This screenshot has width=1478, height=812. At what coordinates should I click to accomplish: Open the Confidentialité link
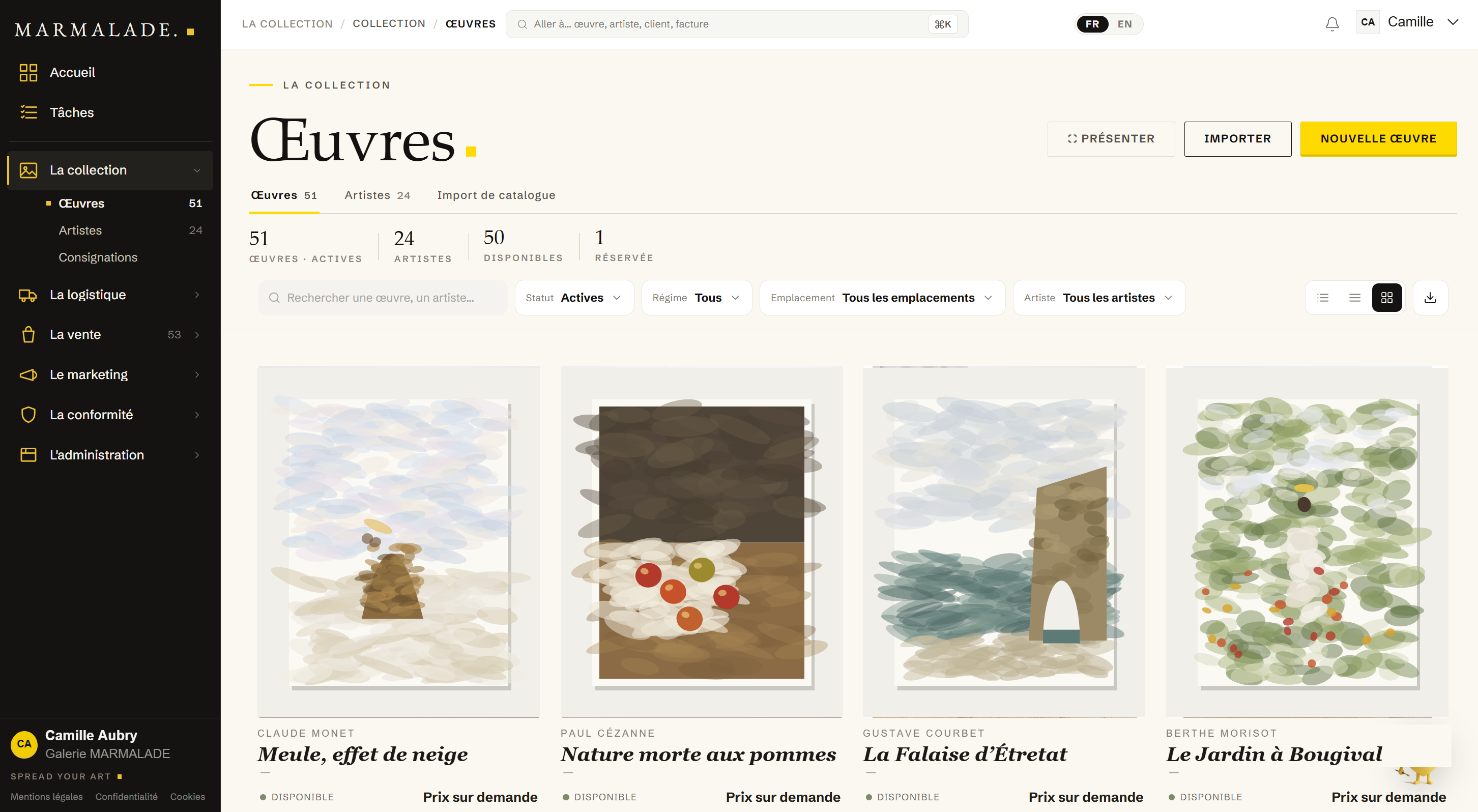tap(126, 797)
